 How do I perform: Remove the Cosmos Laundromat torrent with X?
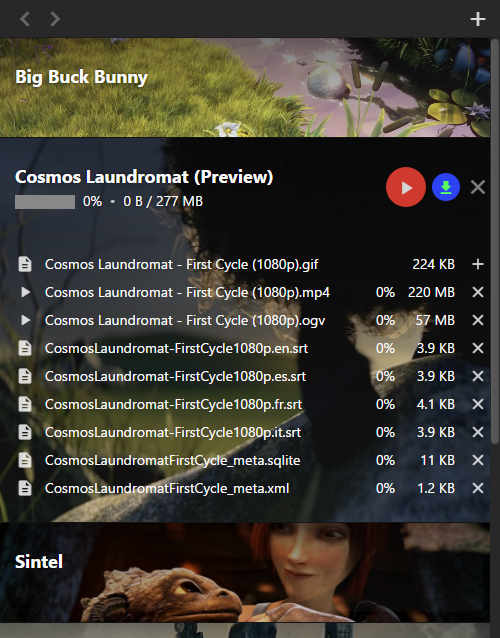(478, 188)
